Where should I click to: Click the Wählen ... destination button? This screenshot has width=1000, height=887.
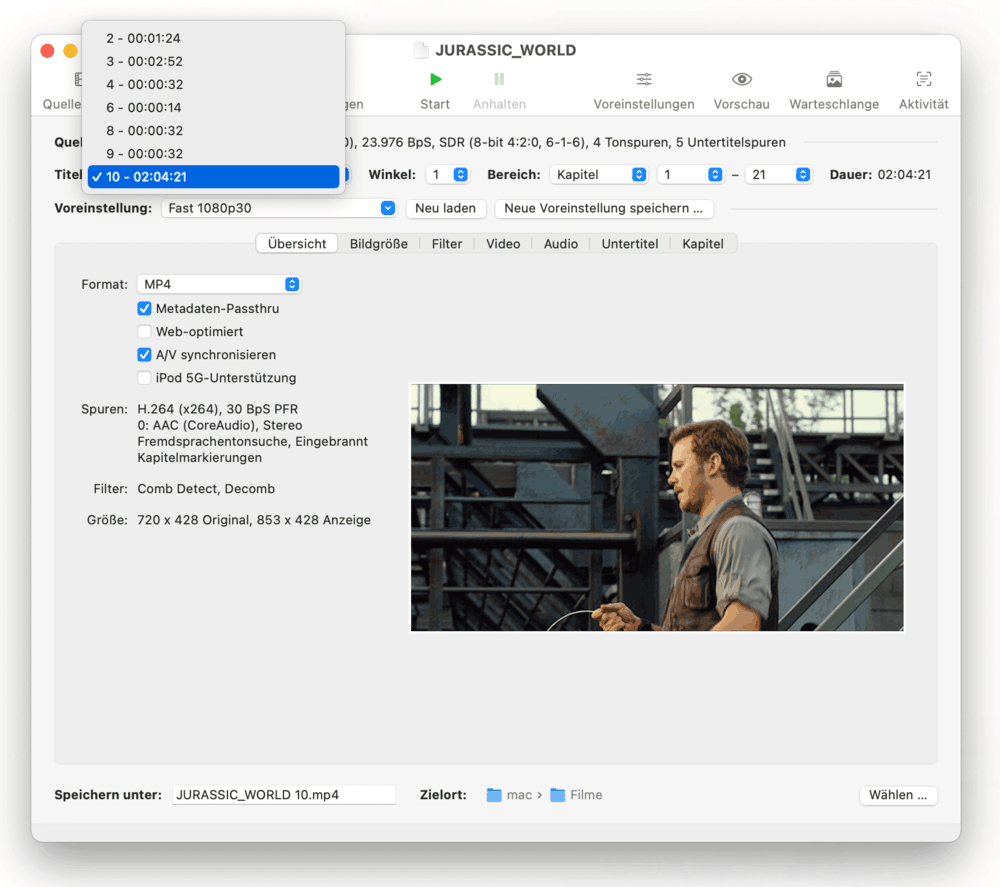coord(897,795)
